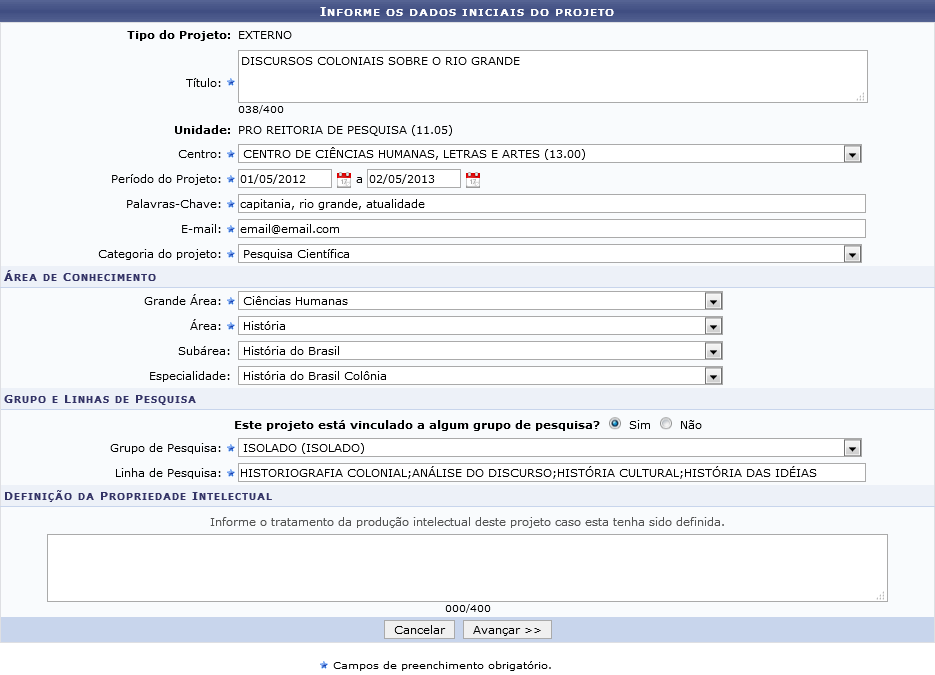Click the E-mail input field
Screen dimensions: 935x675
point(550,228)
